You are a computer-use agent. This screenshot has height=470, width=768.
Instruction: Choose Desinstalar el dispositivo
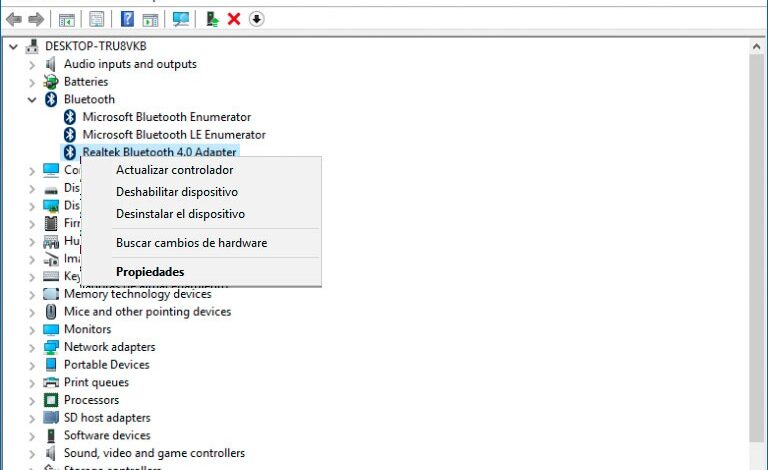pyautogui.click(x=201, y=214)
